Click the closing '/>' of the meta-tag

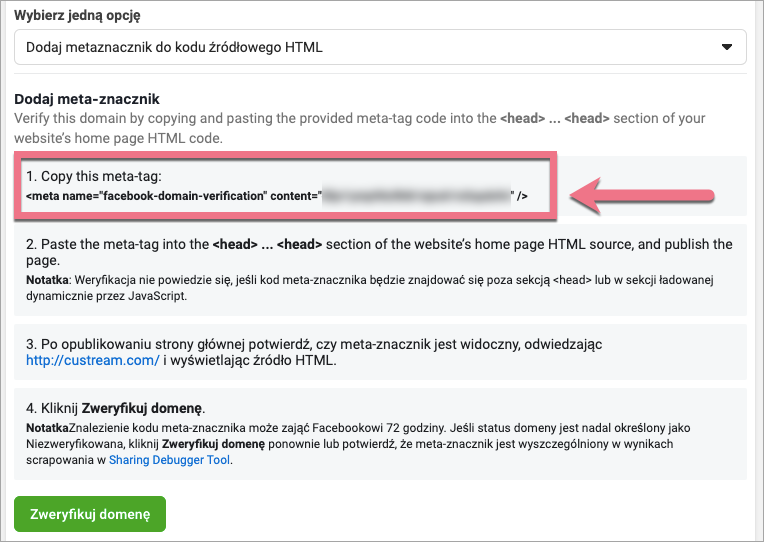521,196
